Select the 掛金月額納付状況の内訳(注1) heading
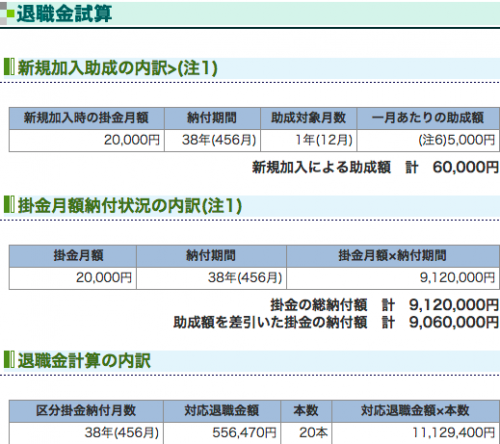This screenshot has width=500, height=444. coord(129,205)
